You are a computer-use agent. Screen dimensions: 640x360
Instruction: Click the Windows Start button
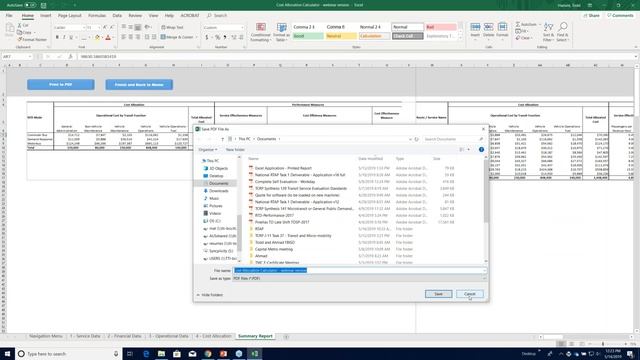click(7, 353)
